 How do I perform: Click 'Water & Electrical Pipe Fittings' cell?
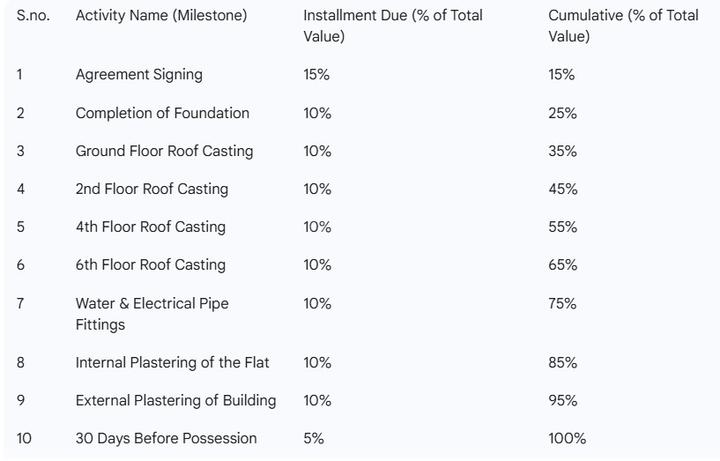[152, 314]
